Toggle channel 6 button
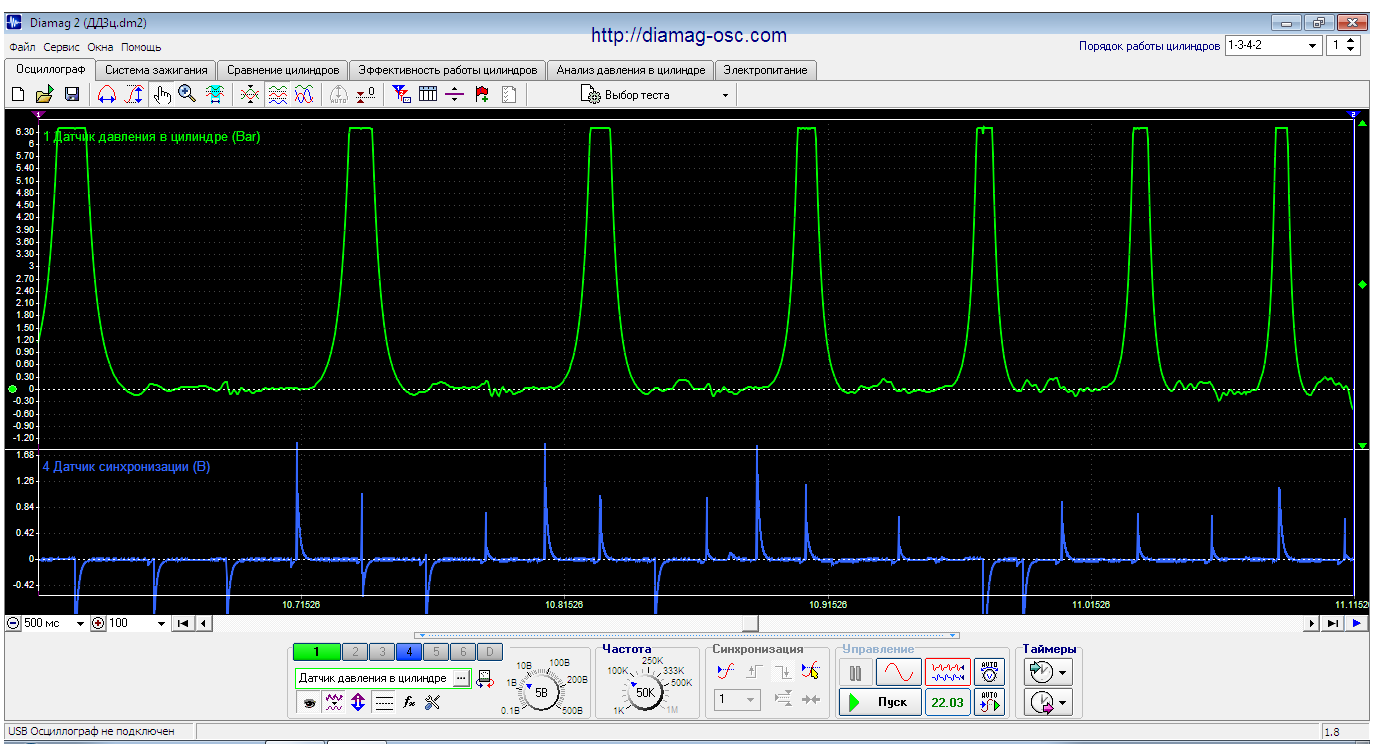The width and height of the screenshot is (1382, 744). click(x=462, y=652)
